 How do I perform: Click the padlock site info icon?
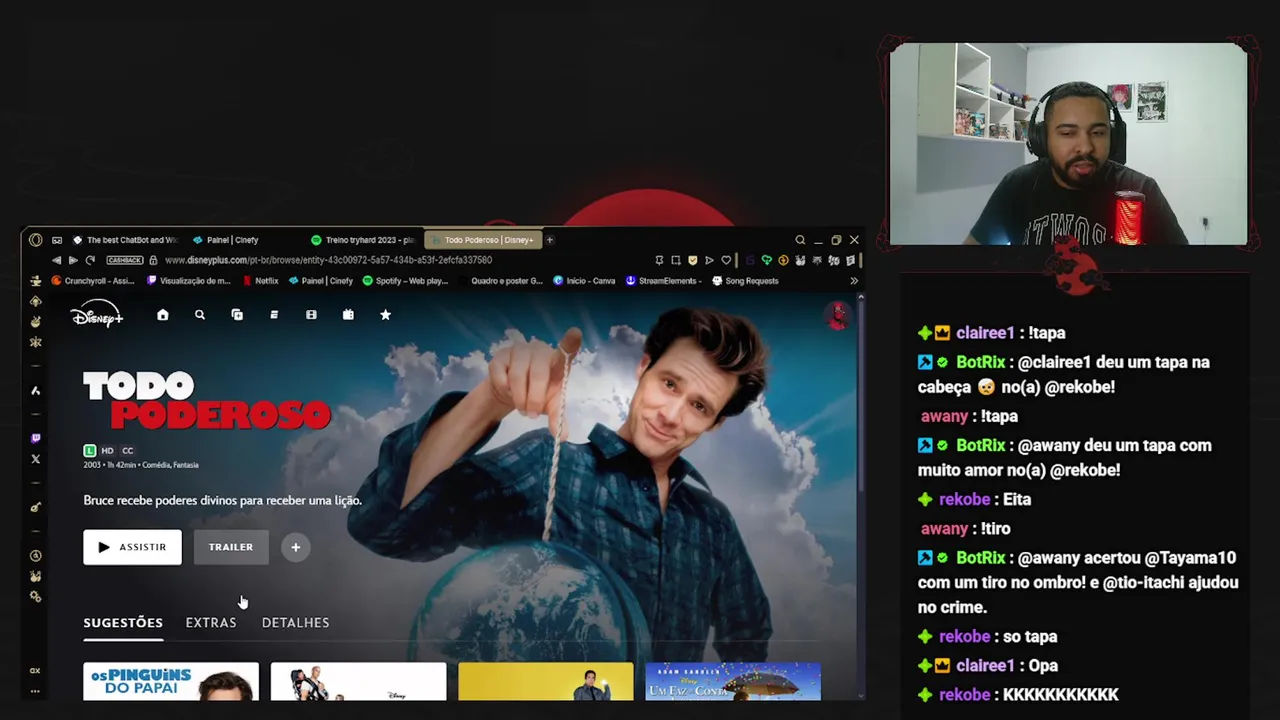153,260
